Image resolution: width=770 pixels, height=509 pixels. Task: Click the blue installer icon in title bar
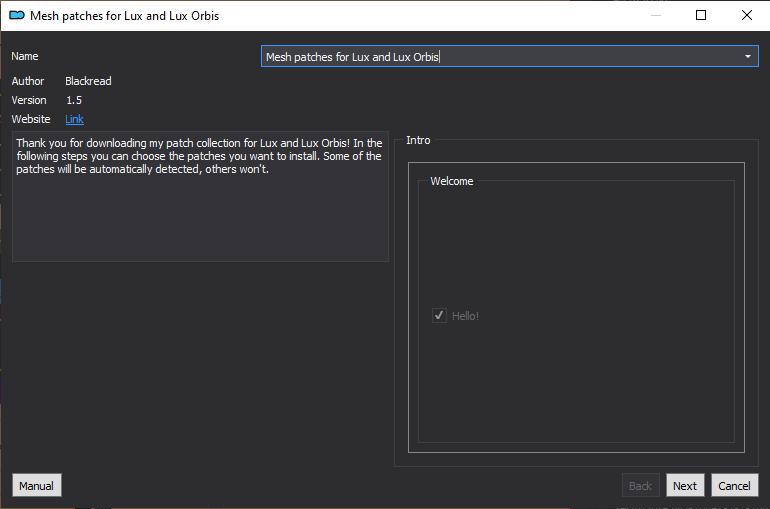(x=17, y=15)
